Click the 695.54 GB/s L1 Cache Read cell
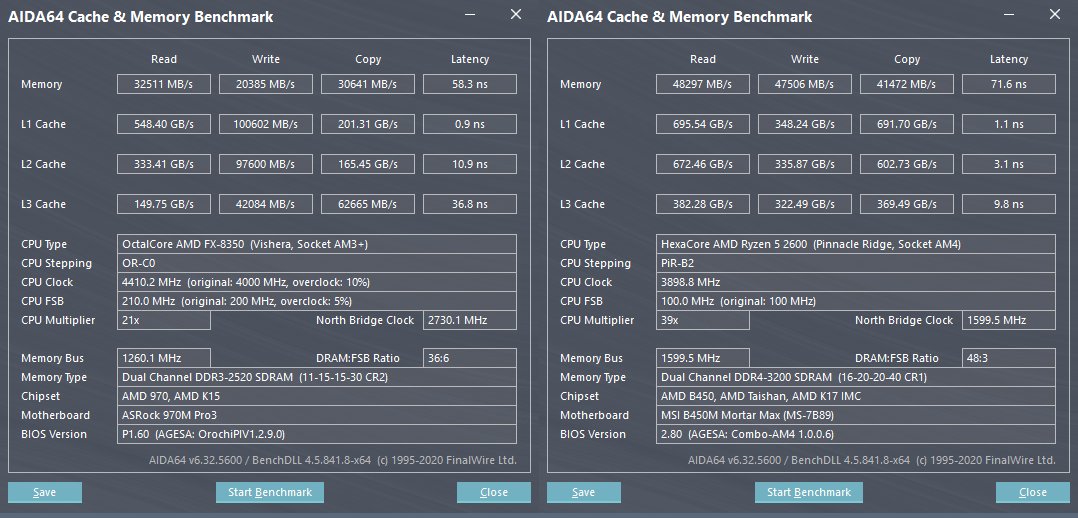Image resolution: width=1078 pixels, height=518 pixels. [x=703, y=124]
